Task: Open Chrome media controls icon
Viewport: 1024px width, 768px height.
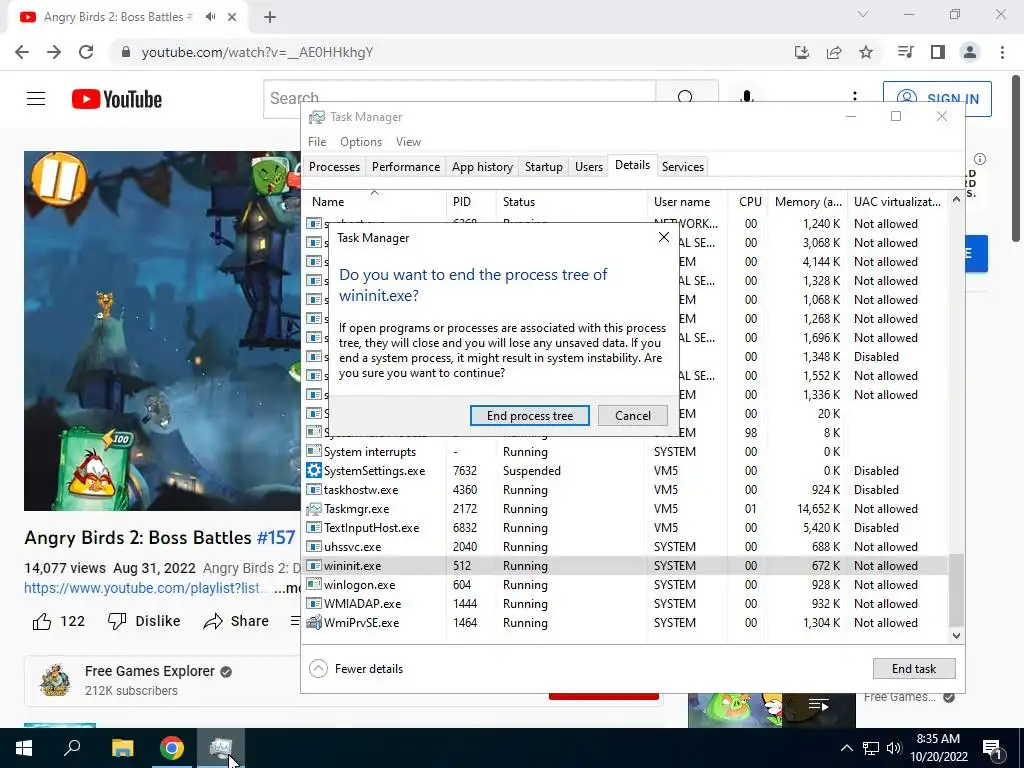Action: pos(905,52)
